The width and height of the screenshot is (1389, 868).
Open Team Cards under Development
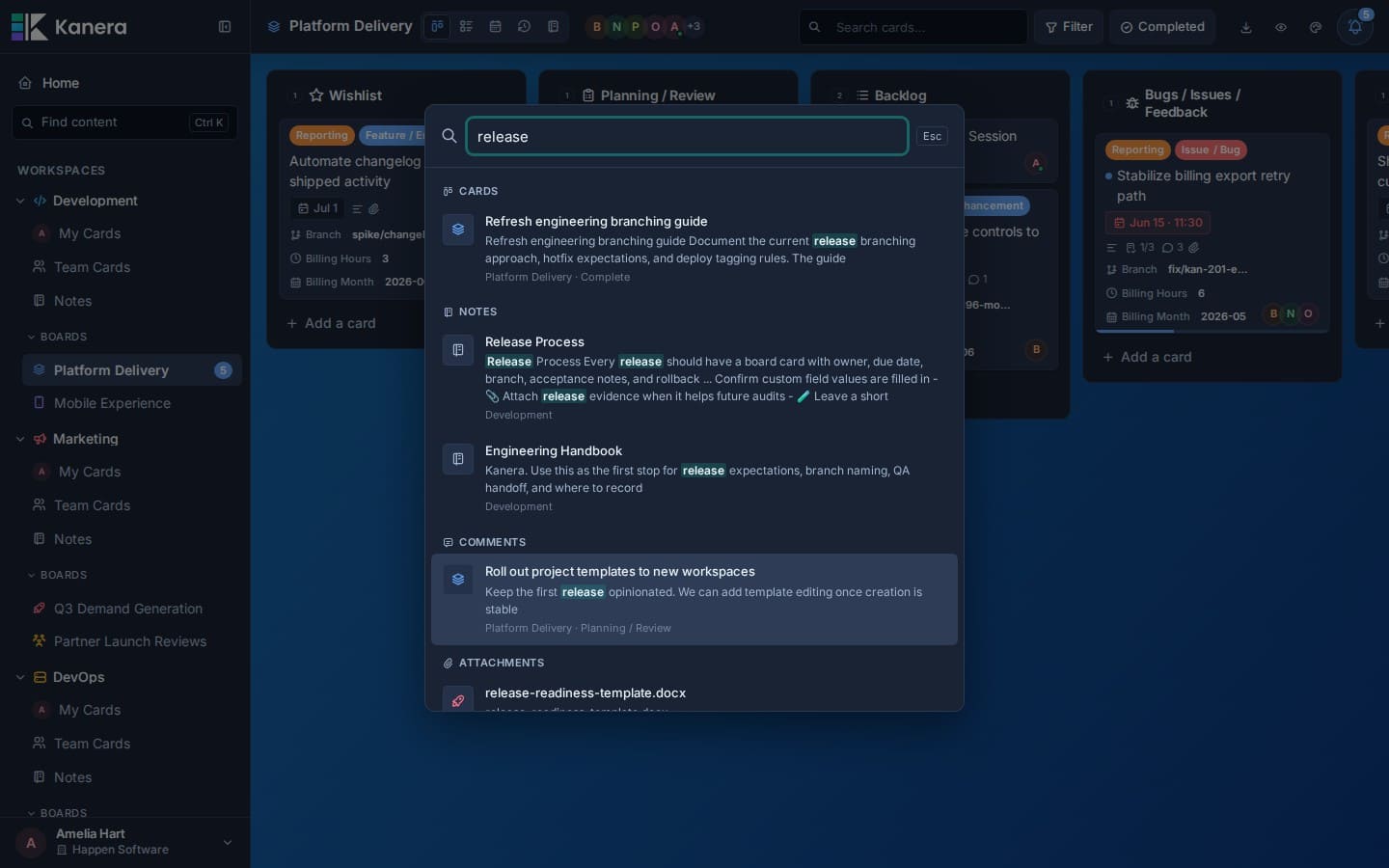132,267
